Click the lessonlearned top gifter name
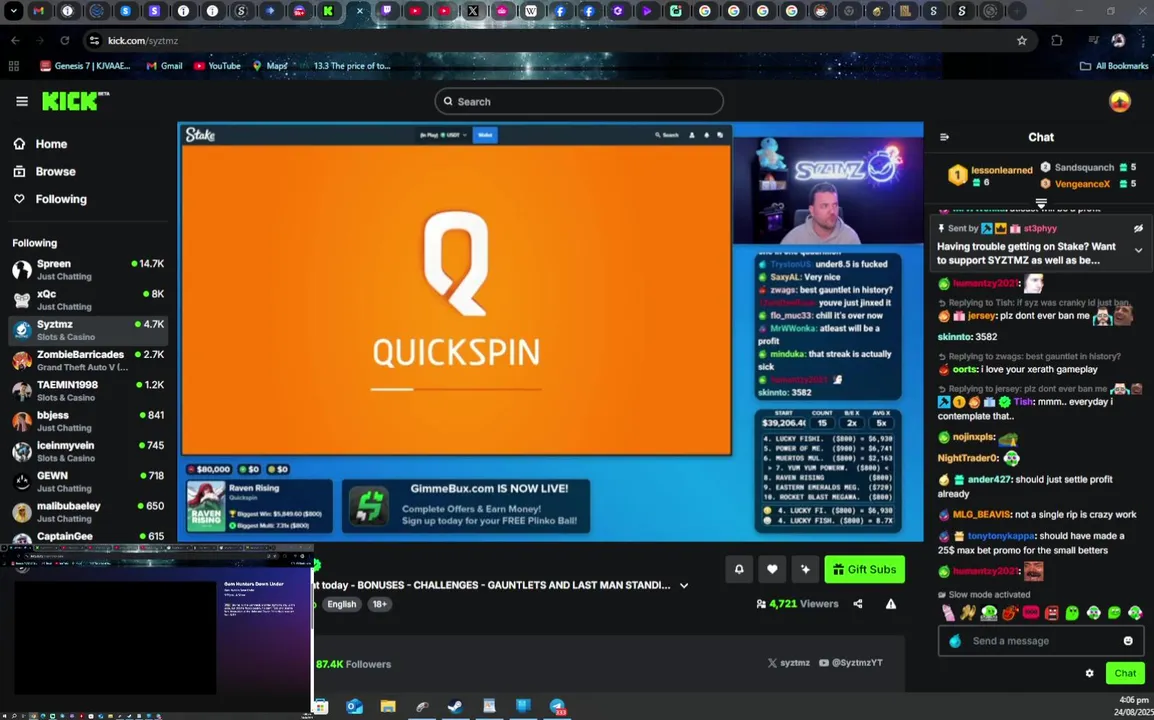 point(1002,170)
